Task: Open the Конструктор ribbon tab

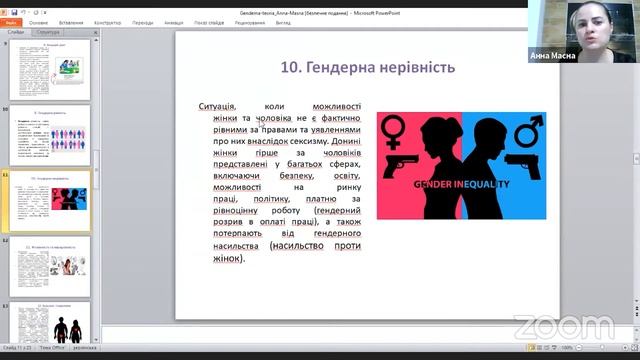Action: click(x=107, y=23)
